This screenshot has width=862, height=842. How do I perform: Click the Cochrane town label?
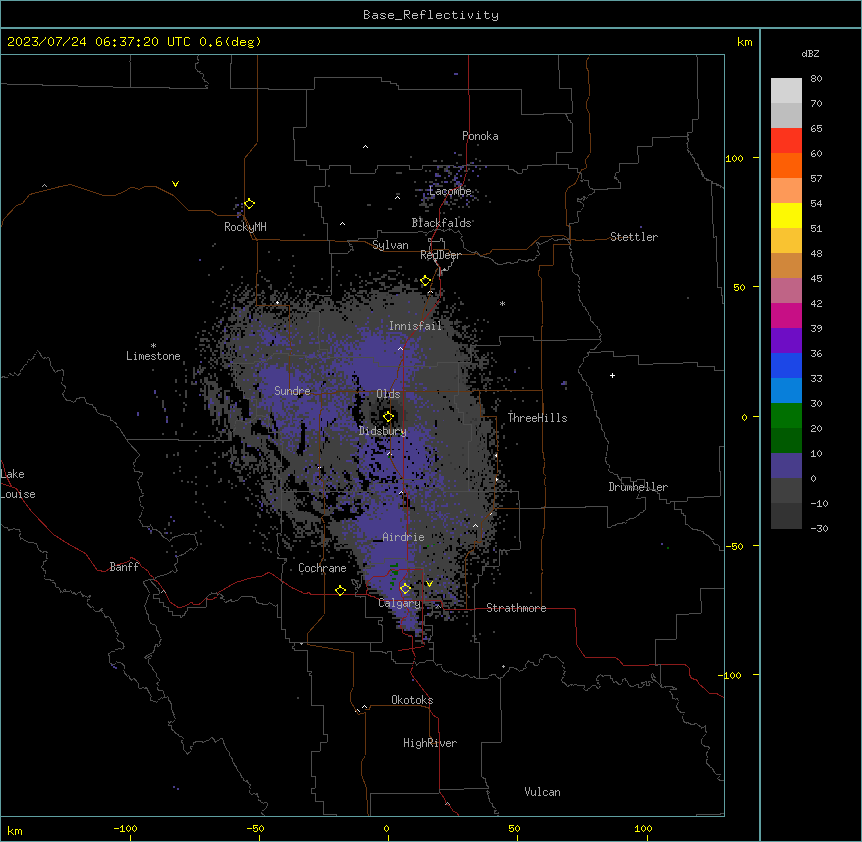point(322,568)
